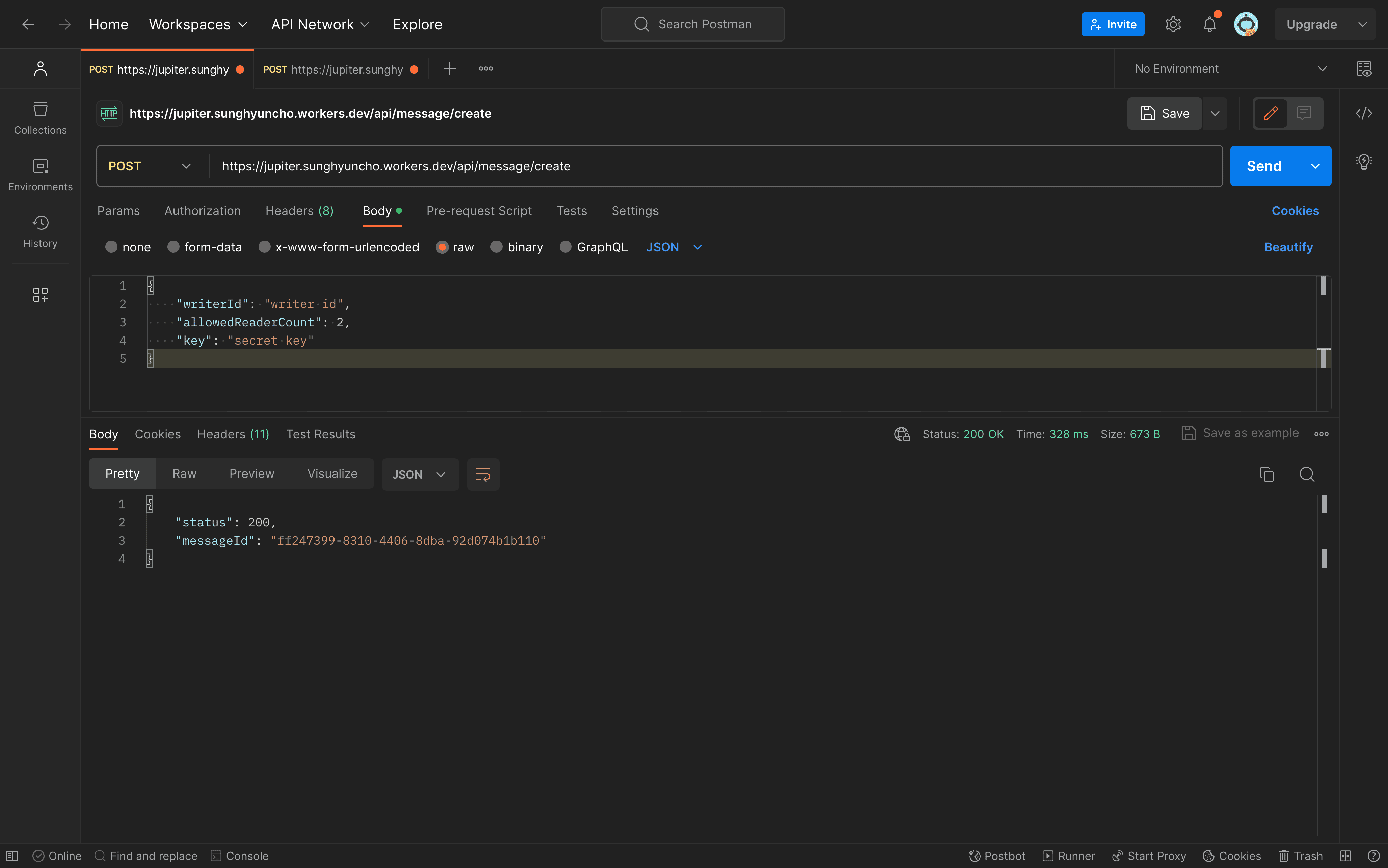Screen dimensions: 1388x868
Task: Switch to the Headers (8) request tab
Action: [299, 211]
